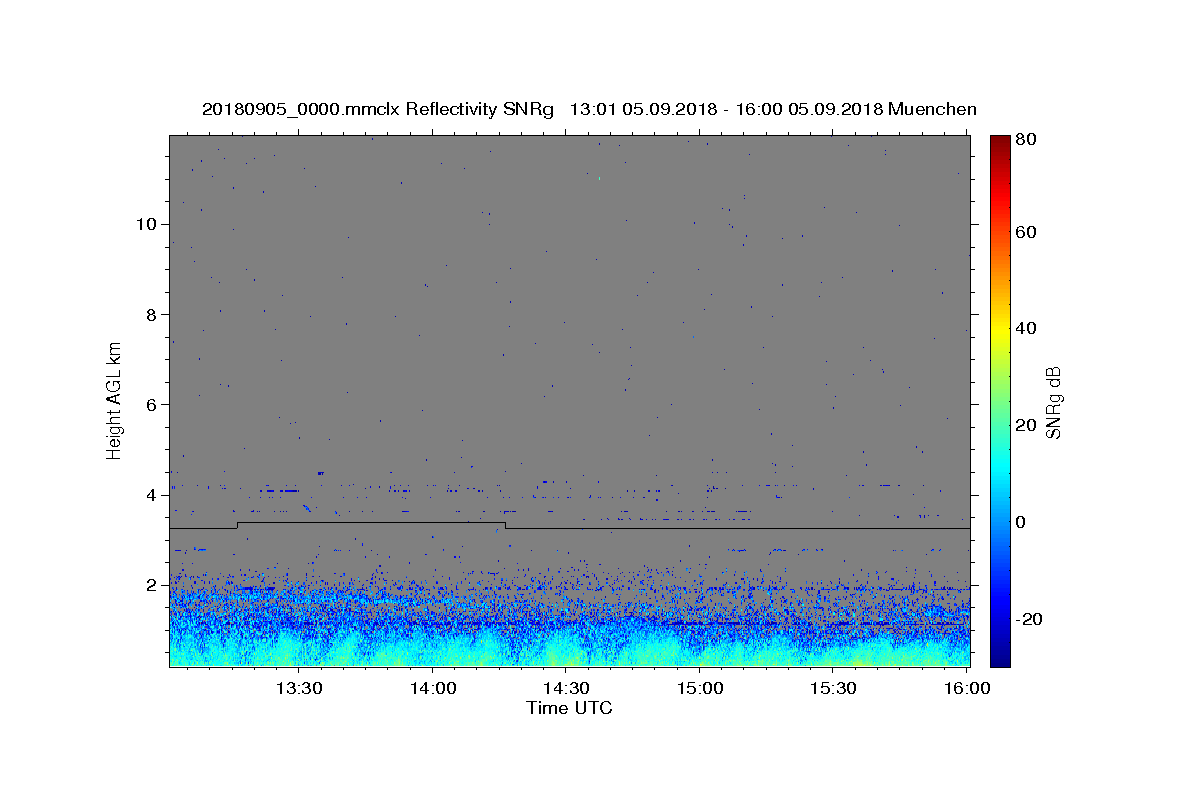Image resolution: width=1200 pixels, height=800 pixels.
Task: Click the height tick label 10
Action: 146,224
